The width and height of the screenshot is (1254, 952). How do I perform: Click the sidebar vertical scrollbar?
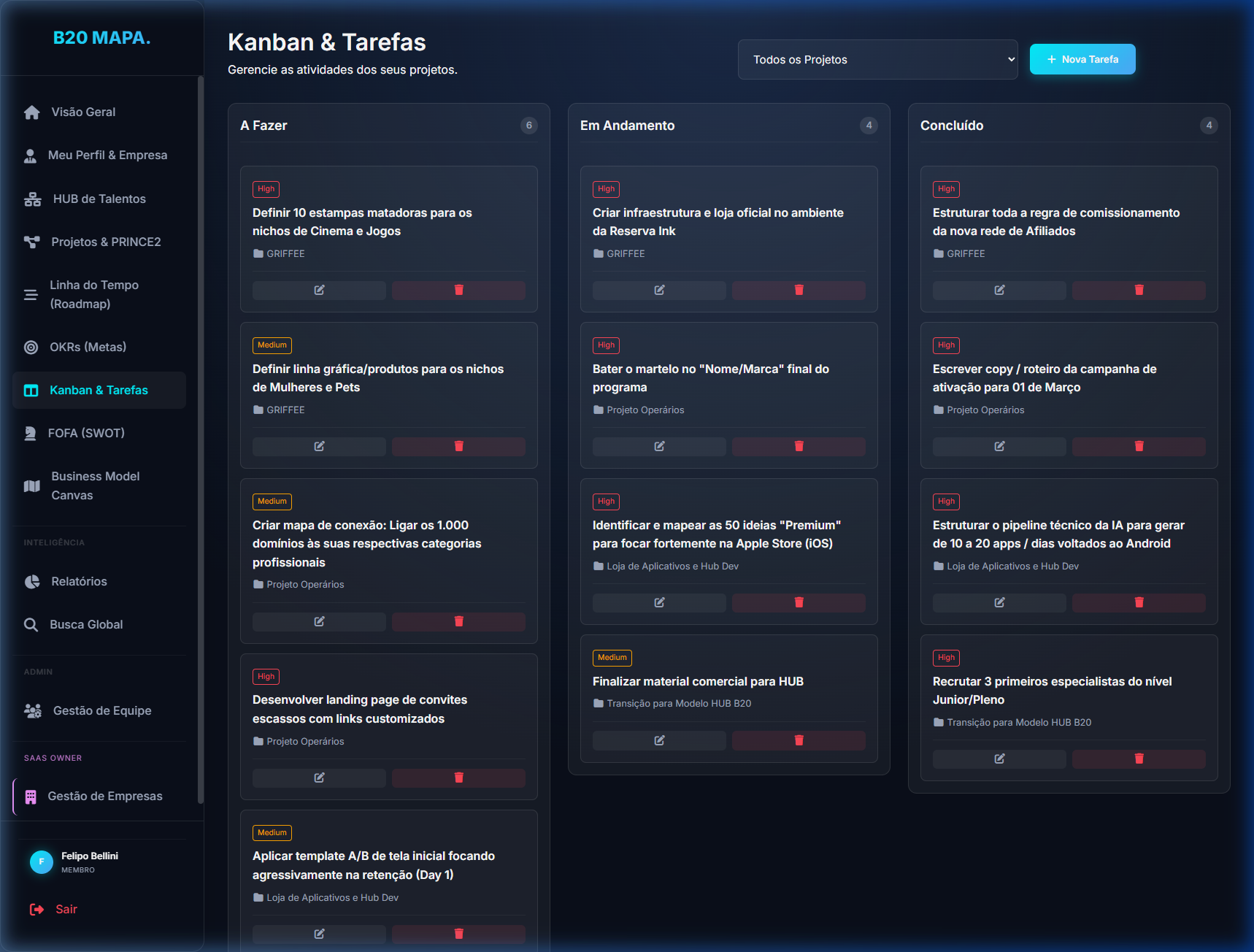click(x=200, y=438)
